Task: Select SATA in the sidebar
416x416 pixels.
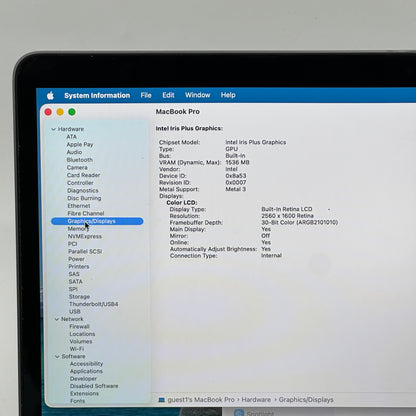Action: 76,281
